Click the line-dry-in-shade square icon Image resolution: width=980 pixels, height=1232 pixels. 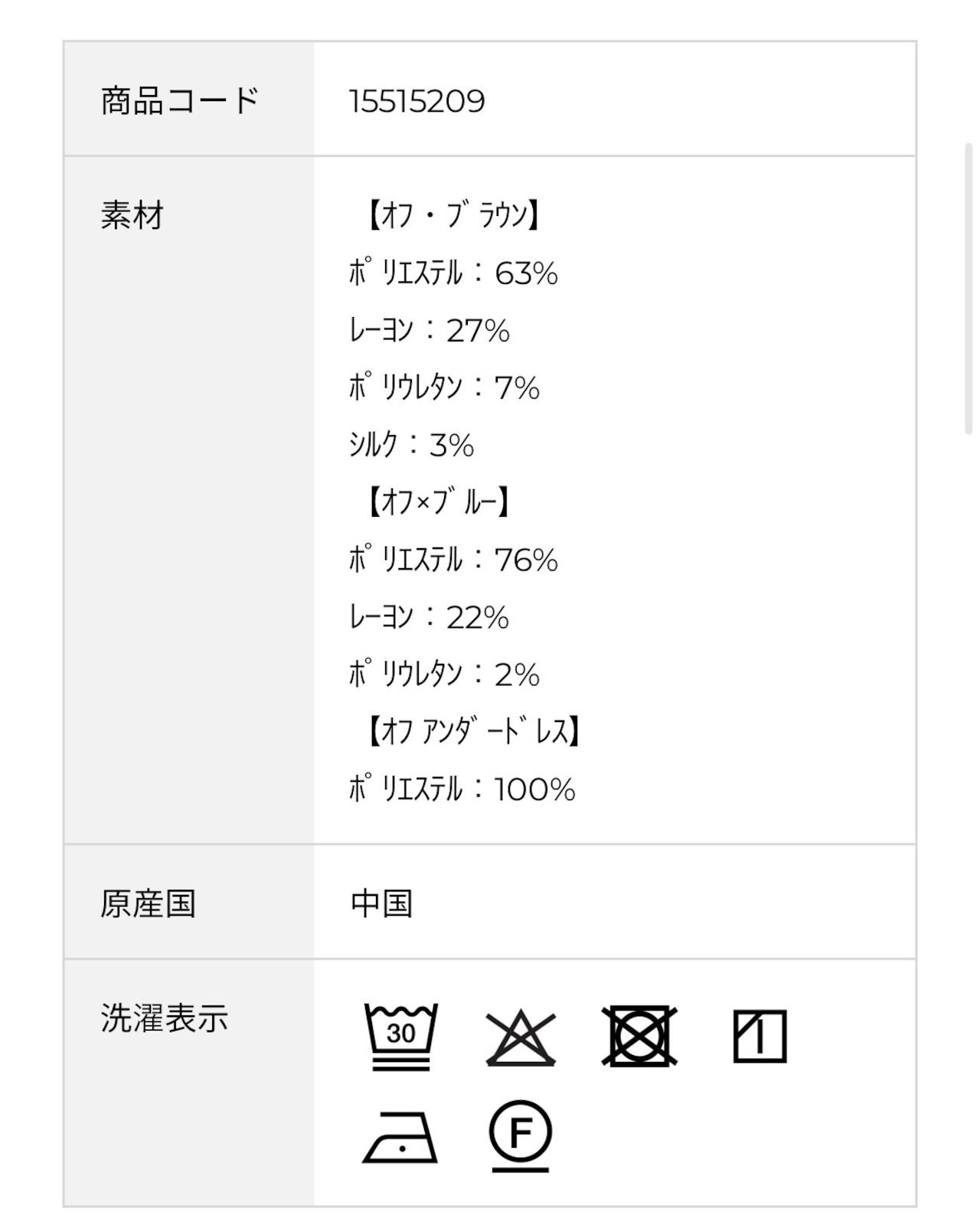point(759,1037)
